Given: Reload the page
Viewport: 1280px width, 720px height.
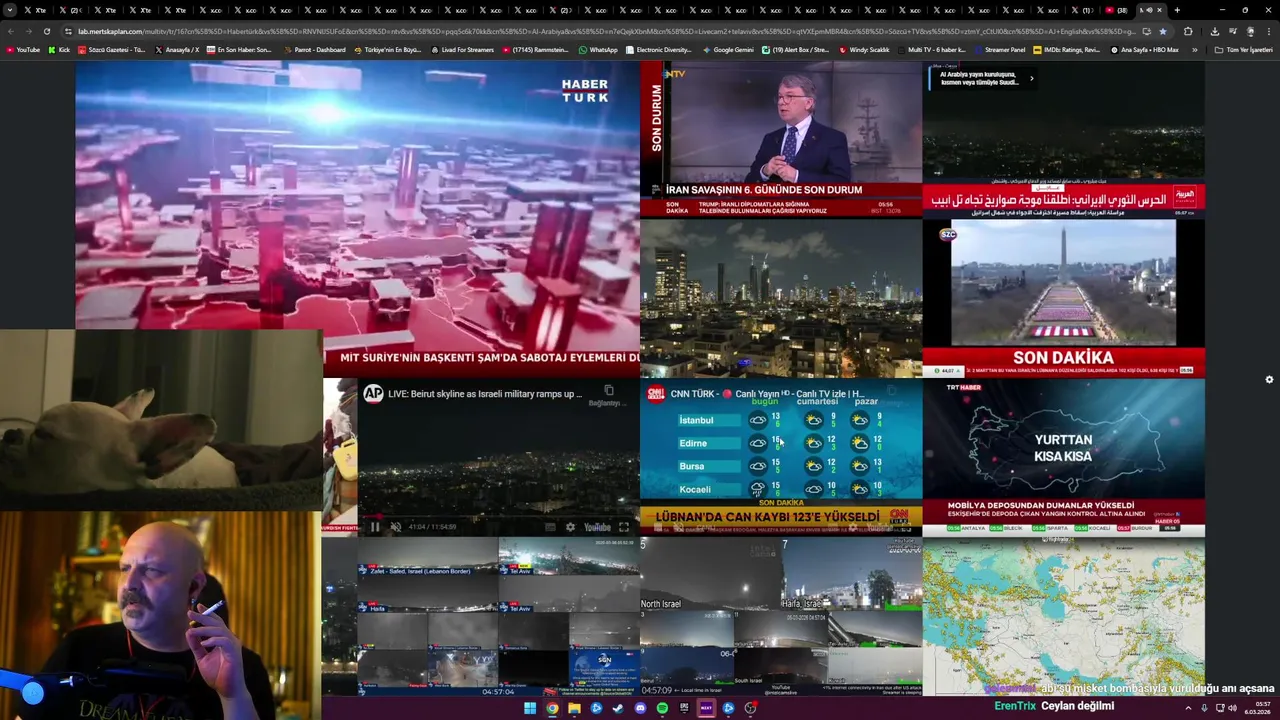Looking at the screenshot, I should pos(46,31).
